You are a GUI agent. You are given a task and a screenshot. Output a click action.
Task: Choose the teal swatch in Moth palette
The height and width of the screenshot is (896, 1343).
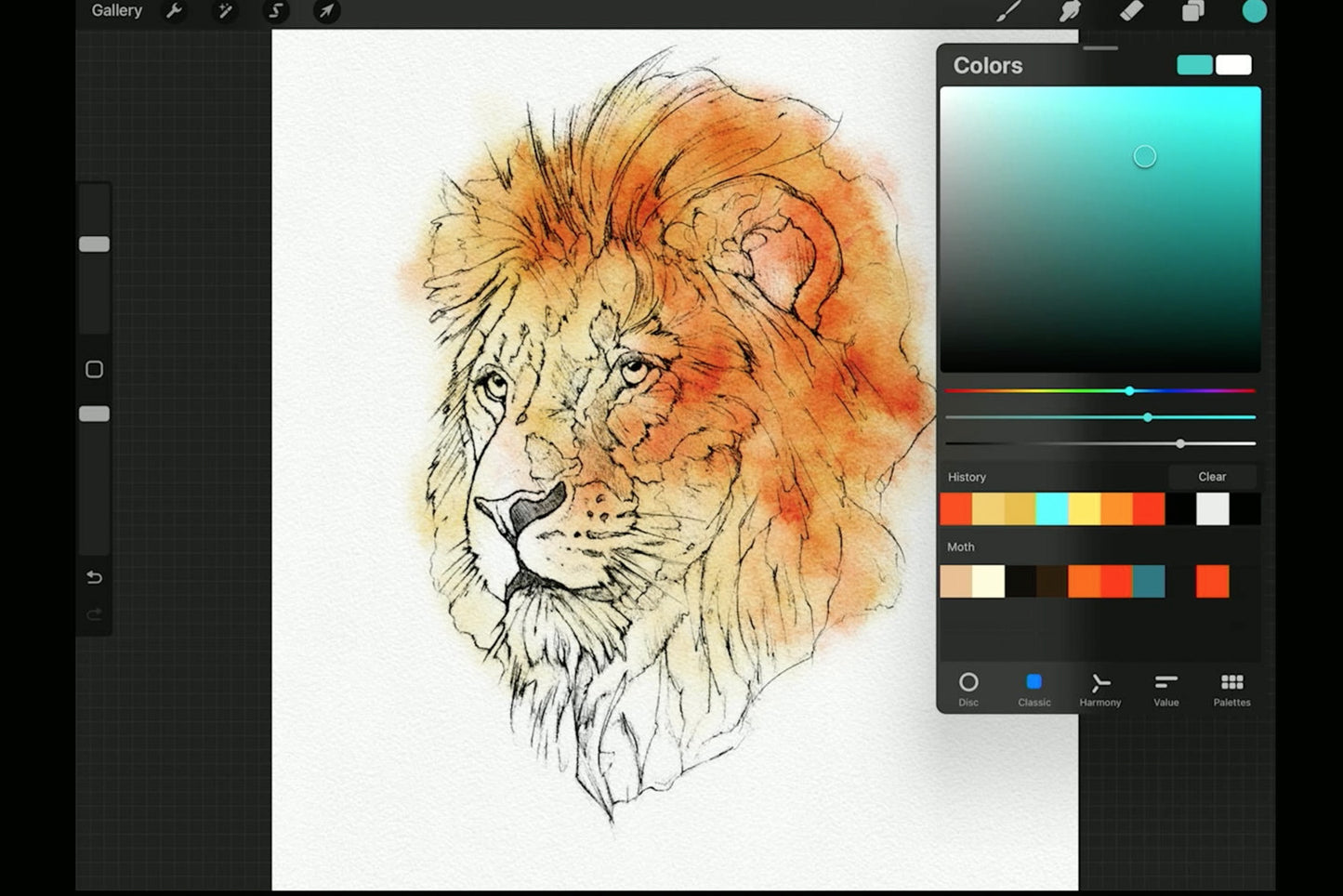point(1149,582)
